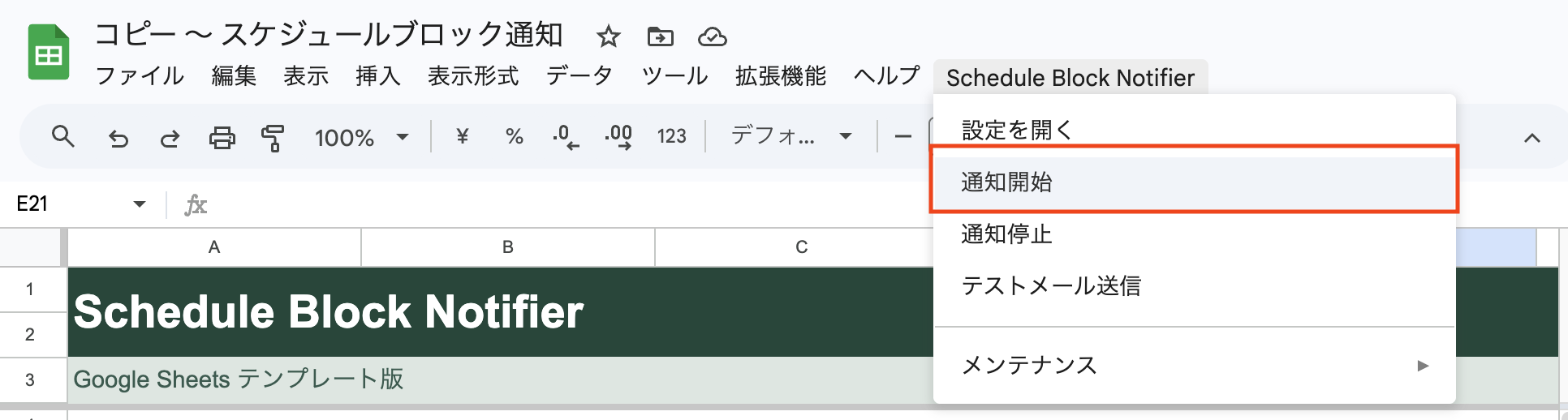The height and width of the screenshot is (420, 1568).
Task: Open the デフォ... font dropdown
Action: (x=791, y=136)
